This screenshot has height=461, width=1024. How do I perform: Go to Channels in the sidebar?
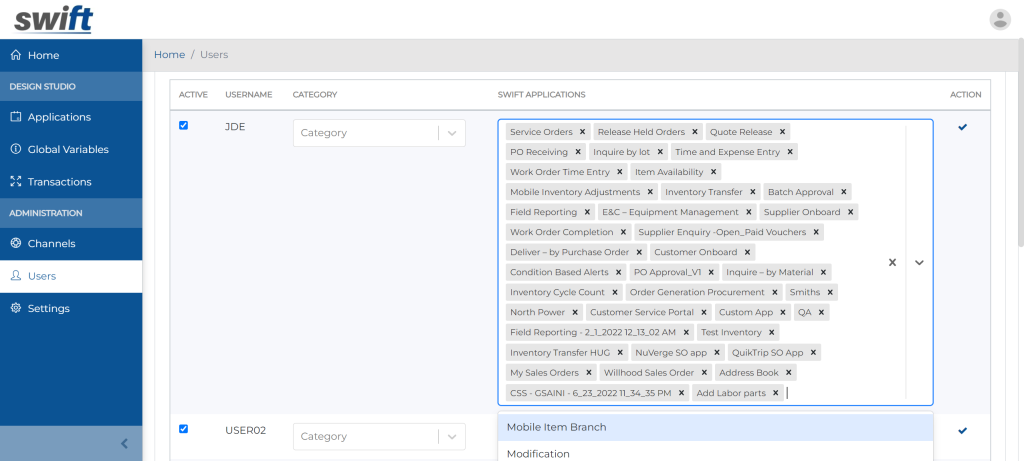tap(51, 243)
